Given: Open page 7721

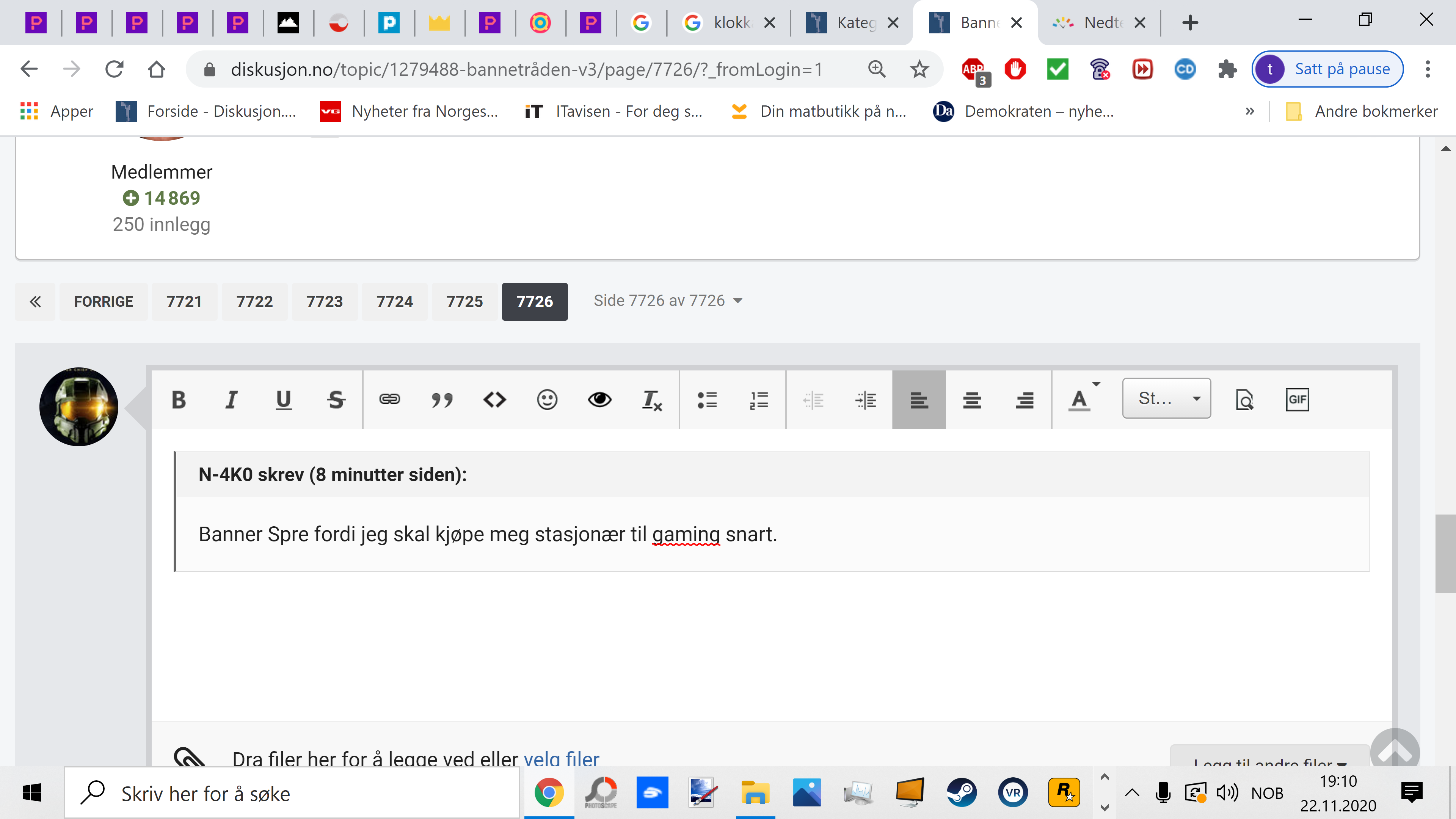Looking at the screenshot, I should (x=184, y=301).
